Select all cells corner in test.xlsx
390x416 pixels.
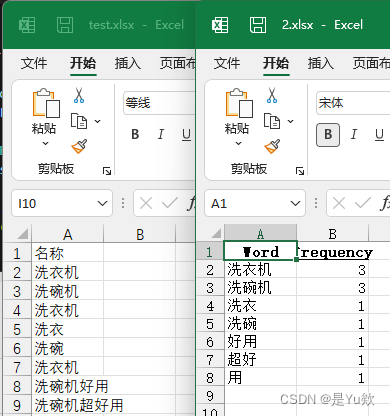(x=23, y=234)
